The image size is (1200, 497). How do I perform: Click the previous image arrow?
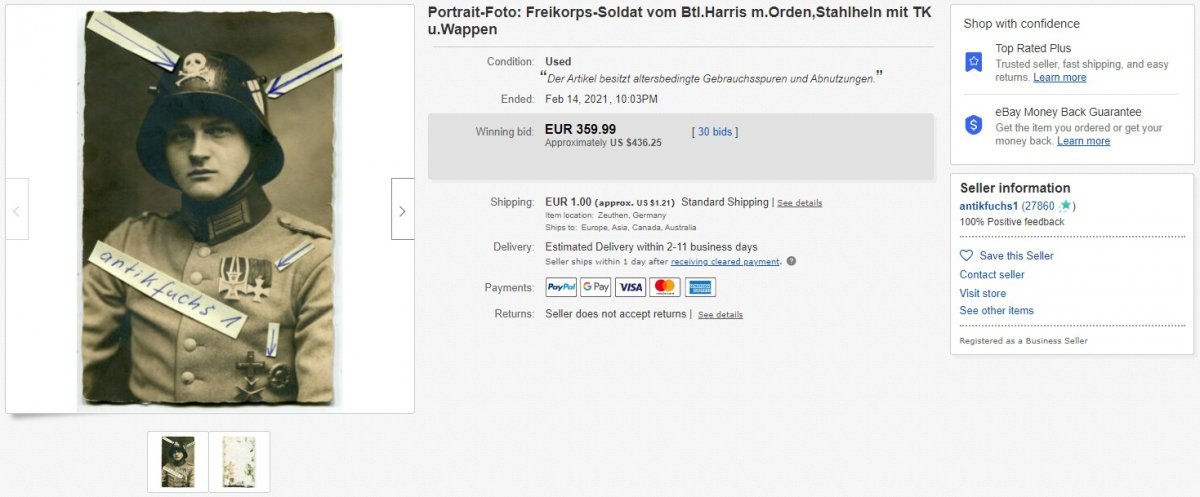coord(16,210)
